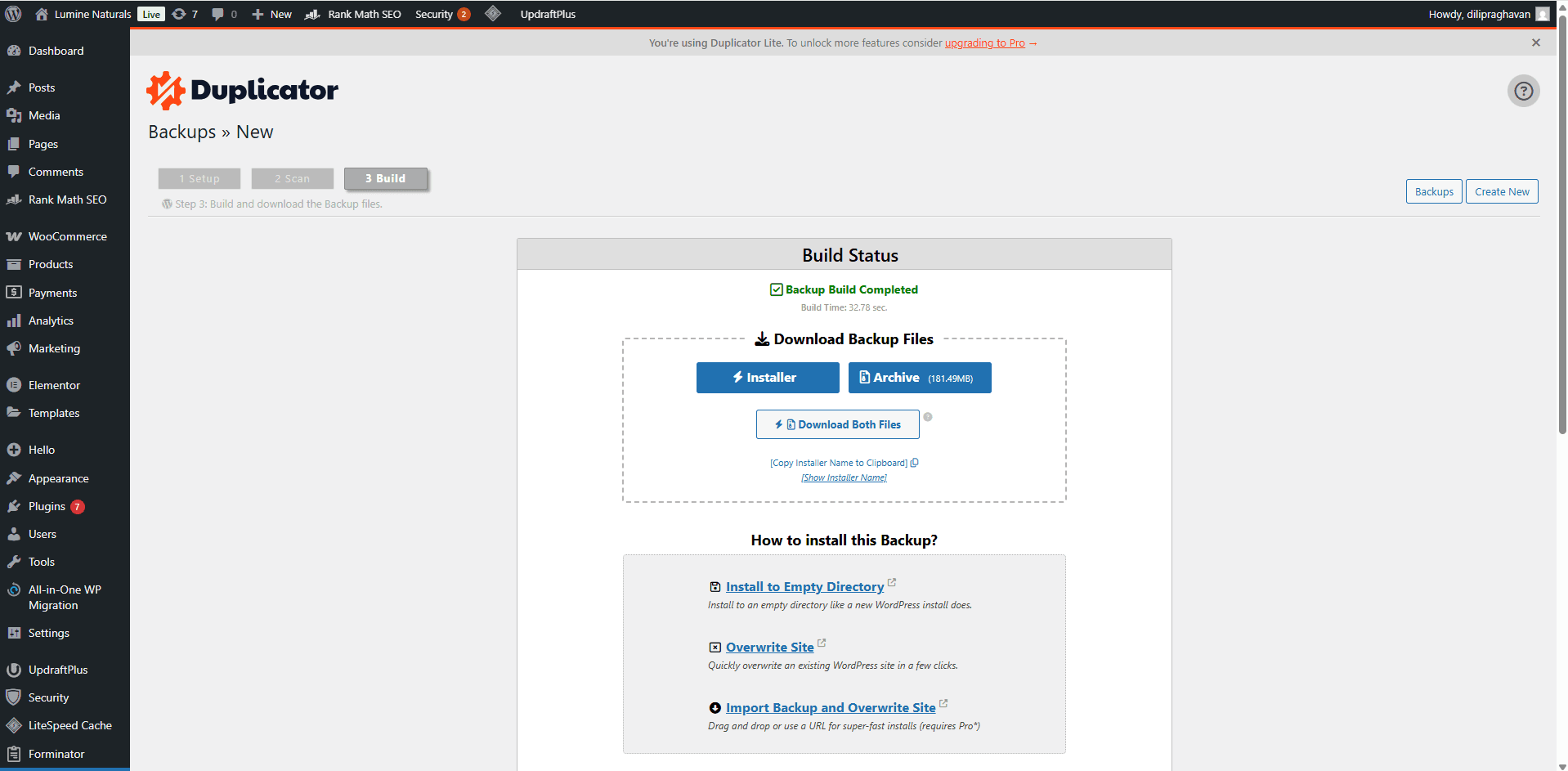Click the diamond icon beside Security

(493, 13)
